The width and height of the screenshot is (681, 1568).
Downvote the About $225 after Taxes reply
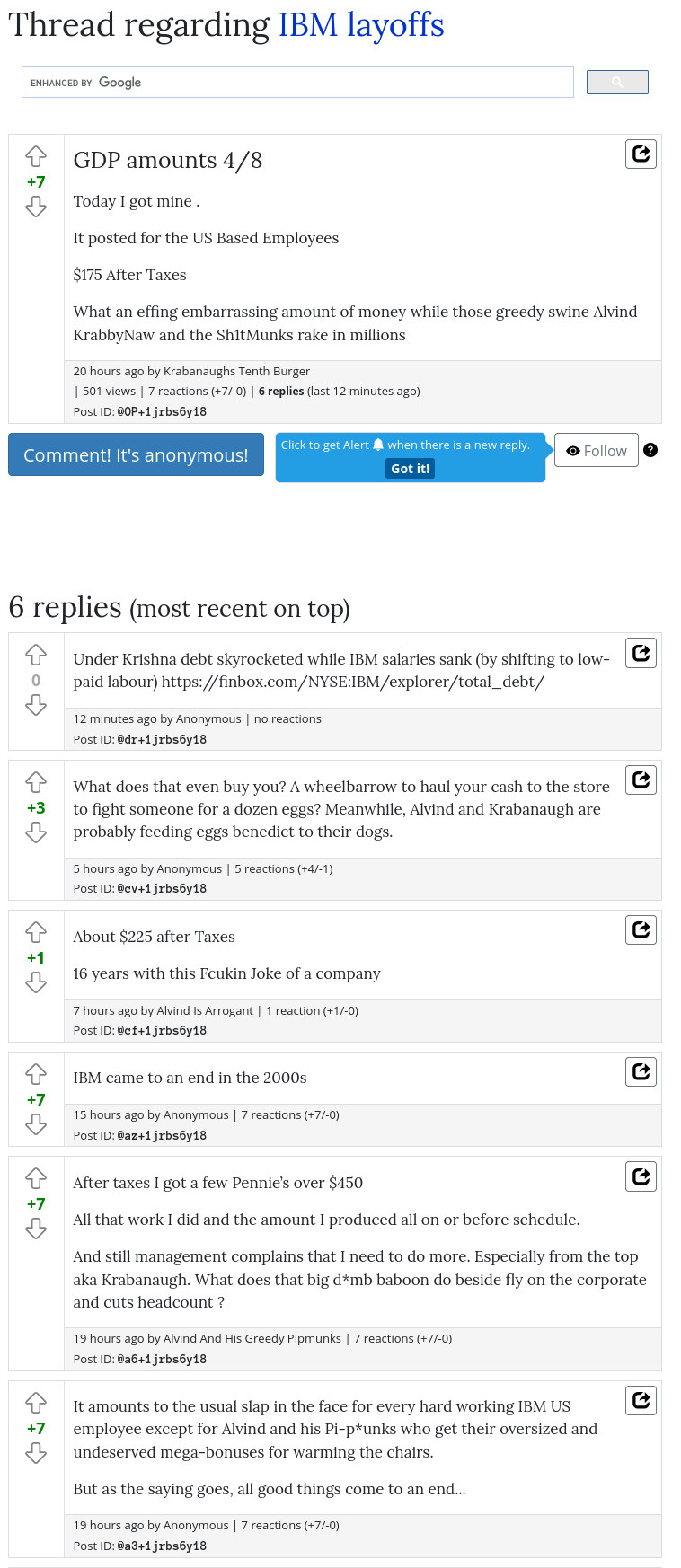tap(36, 983)
